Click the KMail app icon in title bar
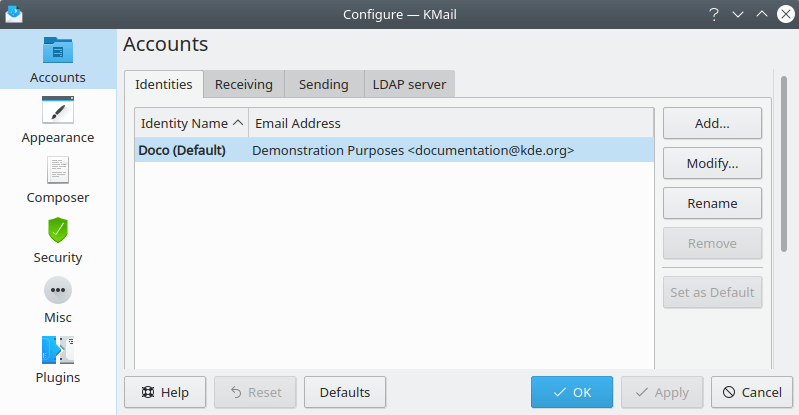 [14, 14]
